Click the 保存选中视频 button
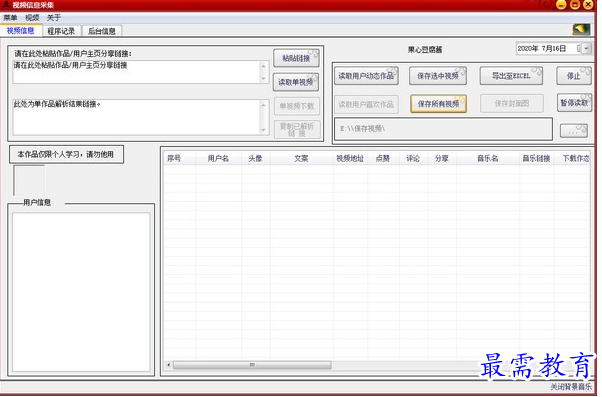 click(x=438, y=76)
